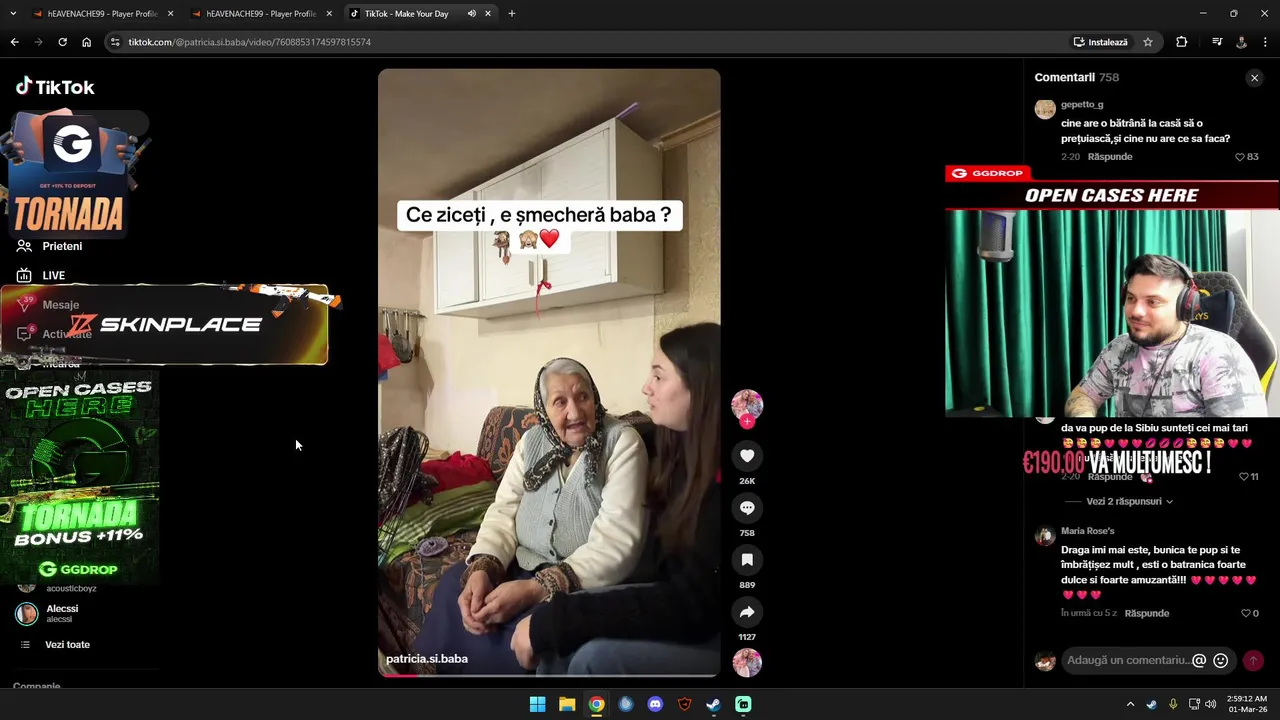Open File Explorer from taskbar
Image resolution: width=1280 pixels, height=720 pixels.
tap(567, 704)
